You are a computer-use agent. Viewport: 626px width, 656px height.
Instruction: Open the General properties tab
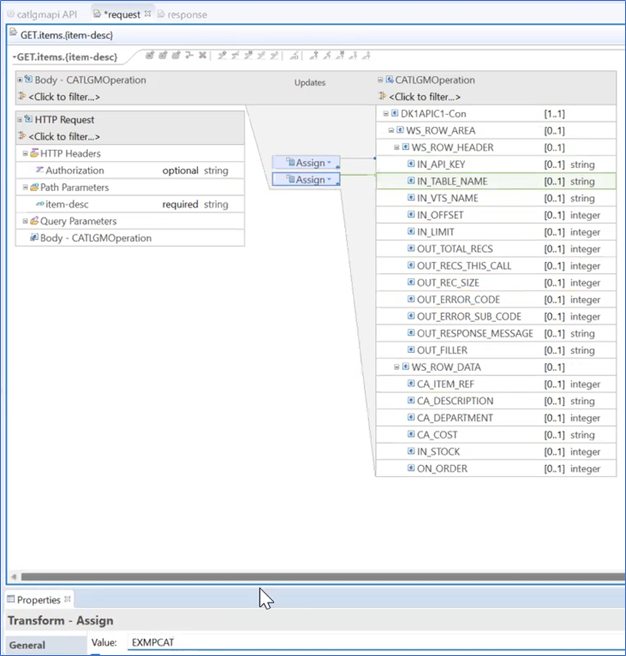coord(46,645)
